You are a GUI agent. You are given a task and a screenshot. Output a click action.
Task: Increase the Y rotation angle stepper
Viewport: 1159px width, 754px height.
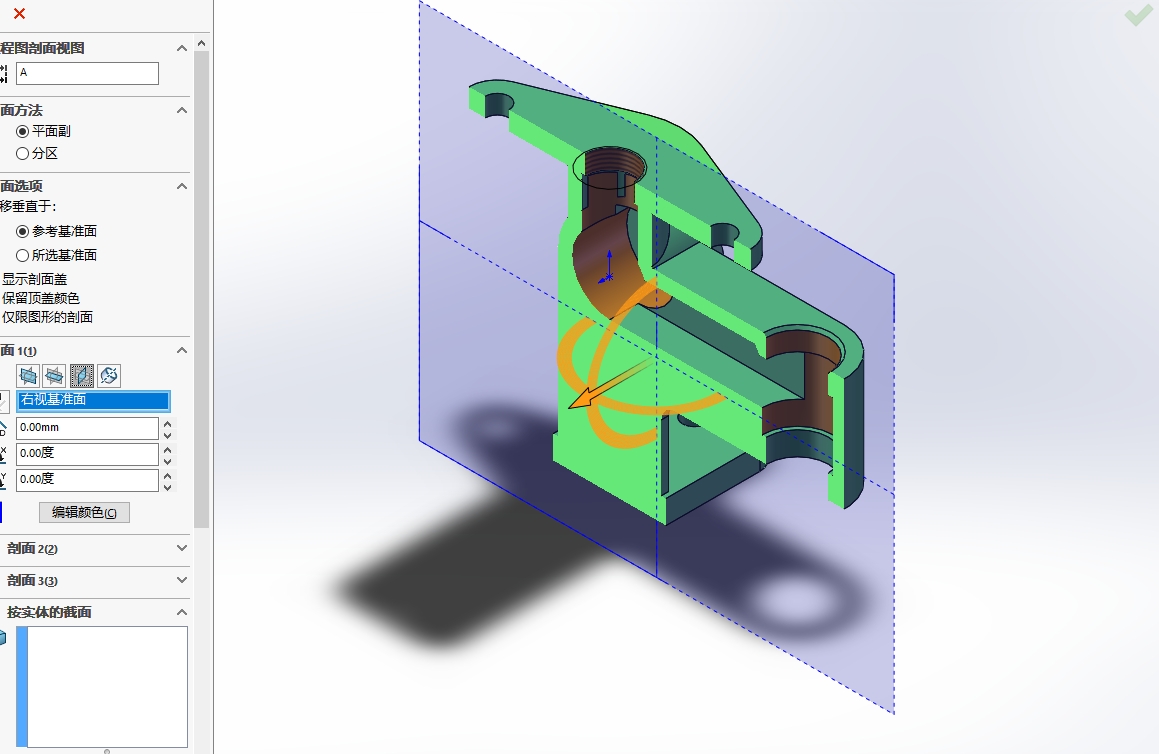coord(168,475)
